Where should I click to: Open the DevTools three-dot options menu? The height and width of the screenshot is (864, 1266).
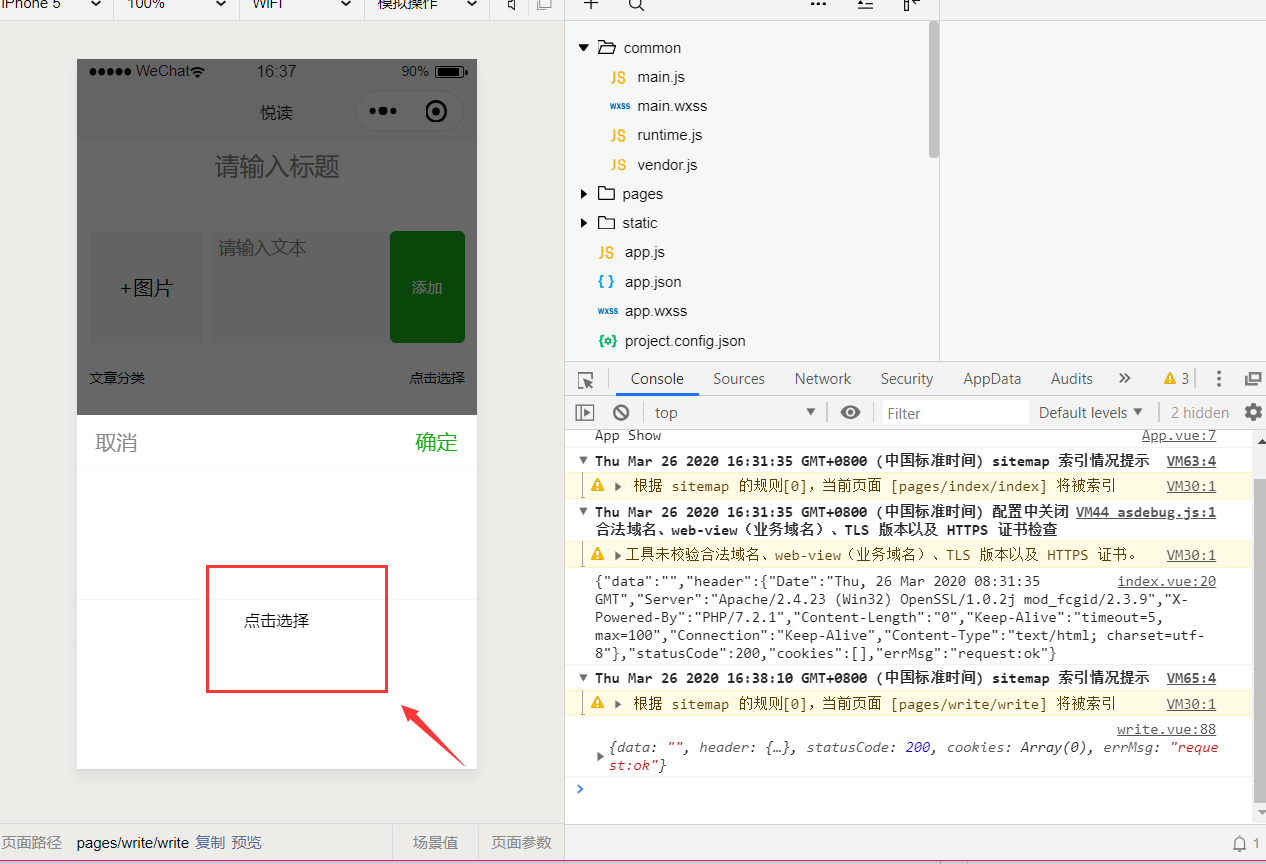[x=1218, y=379]
